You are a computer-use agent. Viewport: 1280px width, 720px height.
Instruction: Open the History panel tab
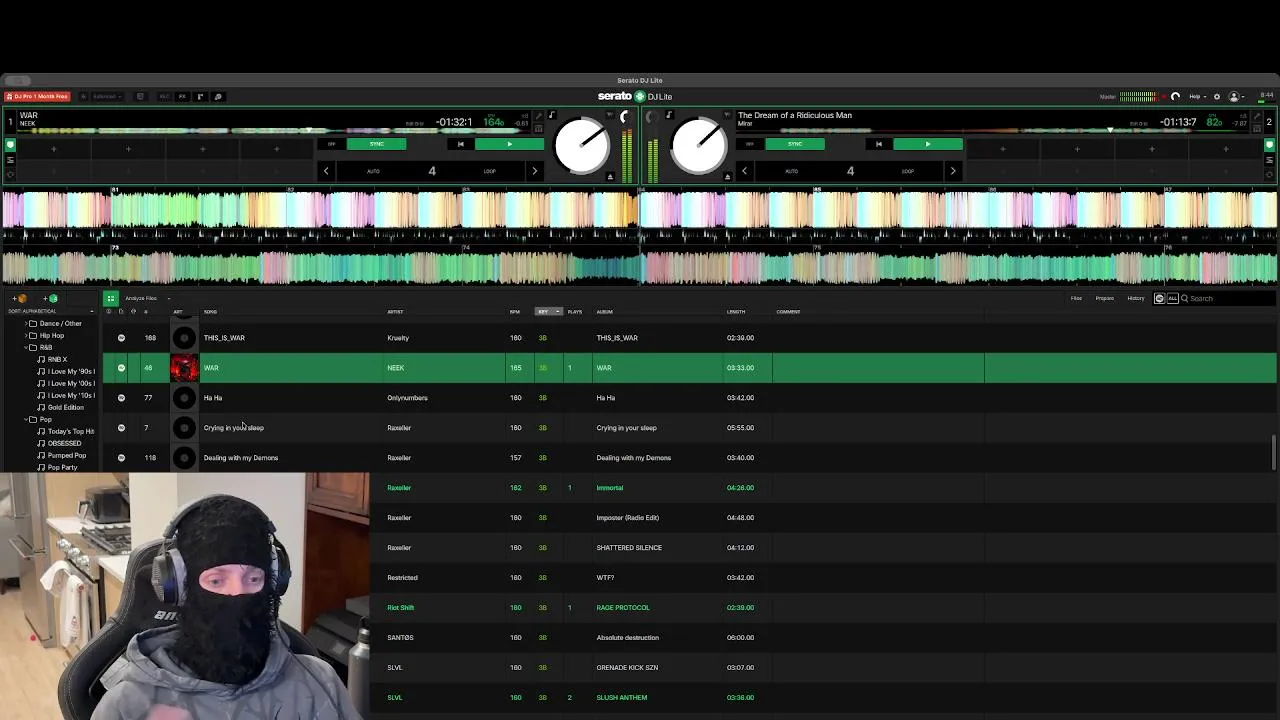click(1136, 298)
